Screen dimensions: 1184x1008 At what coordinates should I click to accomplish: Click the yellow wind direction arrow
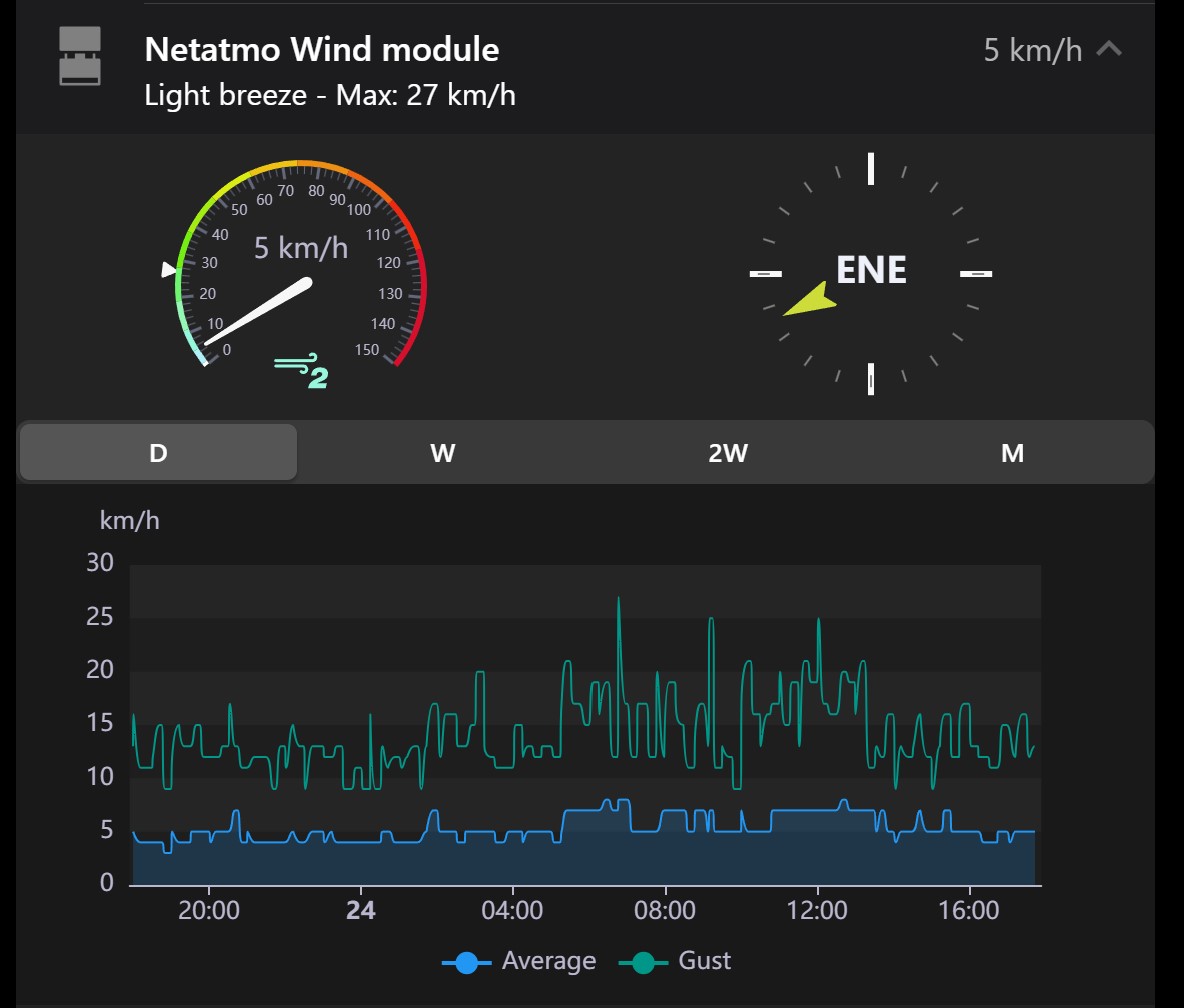click(x=810, y=299)
